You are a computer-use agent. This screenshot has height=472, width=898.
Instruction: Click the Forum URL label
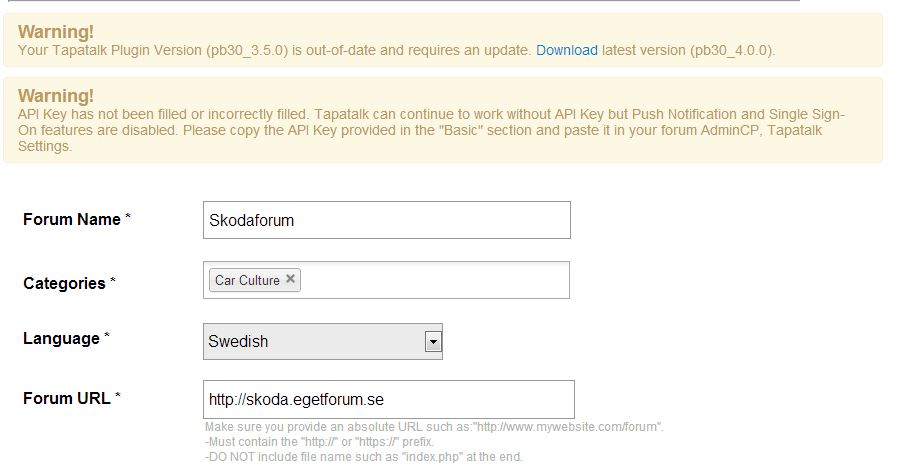pyautogui.click(x=67, y=398)
